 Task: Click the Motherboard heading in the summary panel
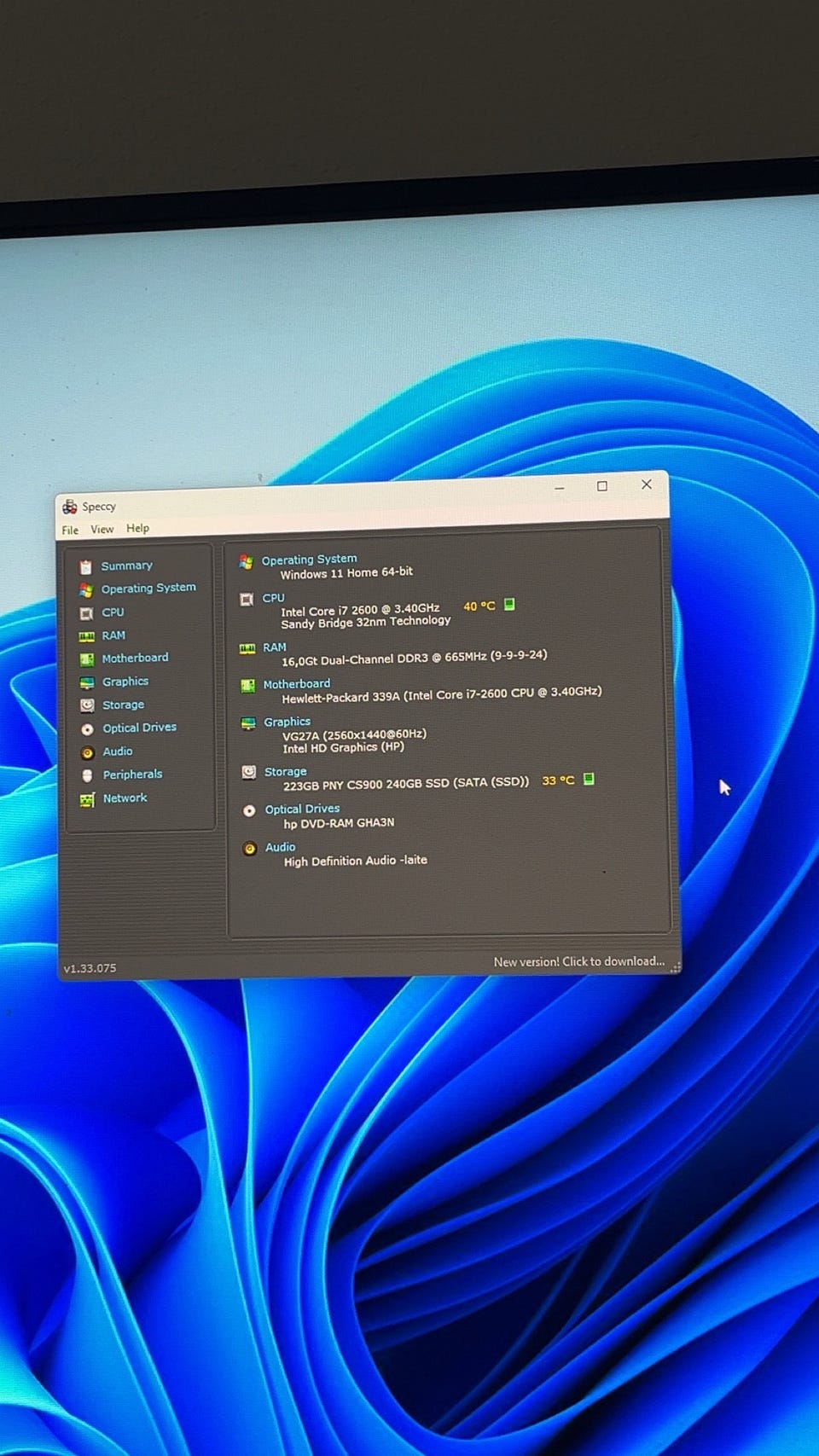pos(296,684)
